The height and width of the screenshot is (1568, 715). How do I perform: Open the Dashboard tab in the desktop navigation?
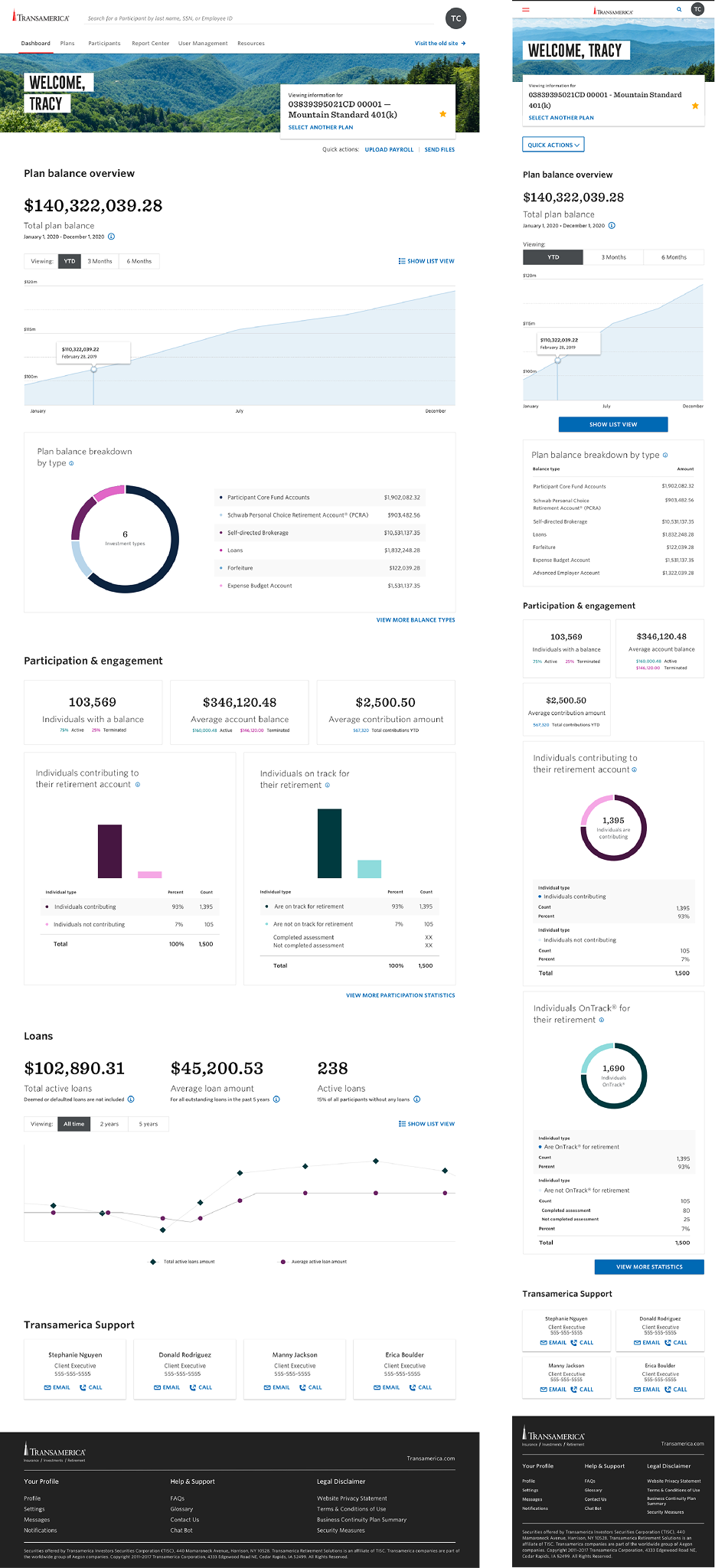tap(36, 44)
